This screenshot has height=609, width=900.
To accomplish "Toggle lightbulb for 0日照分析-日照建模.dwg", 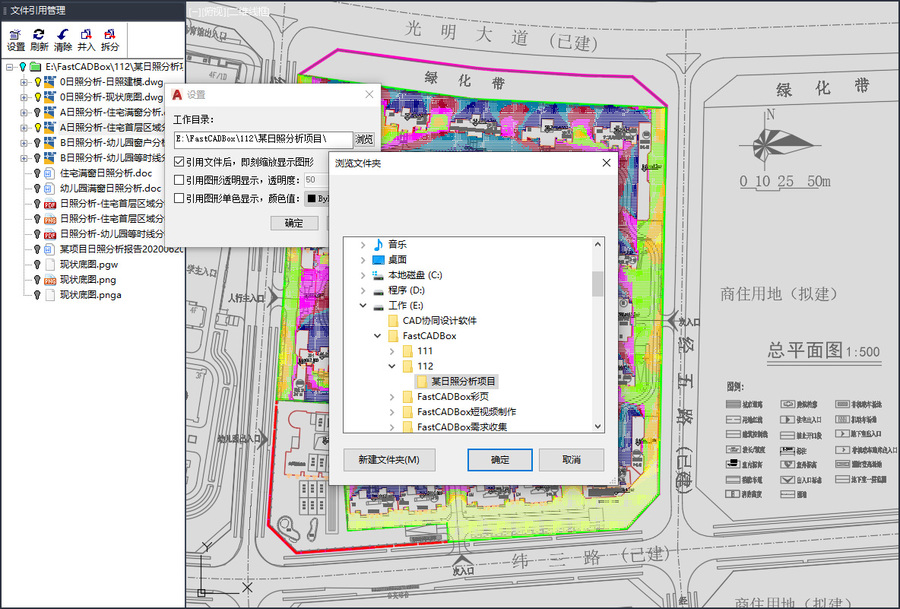I will [x=37, y=82].
